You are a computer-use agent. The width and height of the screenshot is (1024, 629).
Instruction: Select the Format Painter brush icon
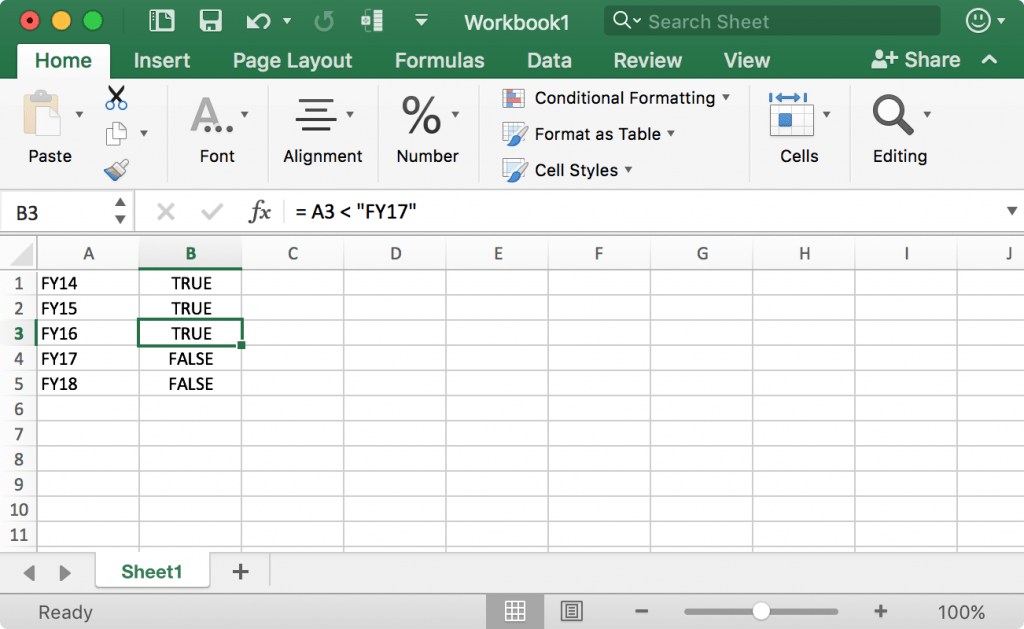(113, 169)
